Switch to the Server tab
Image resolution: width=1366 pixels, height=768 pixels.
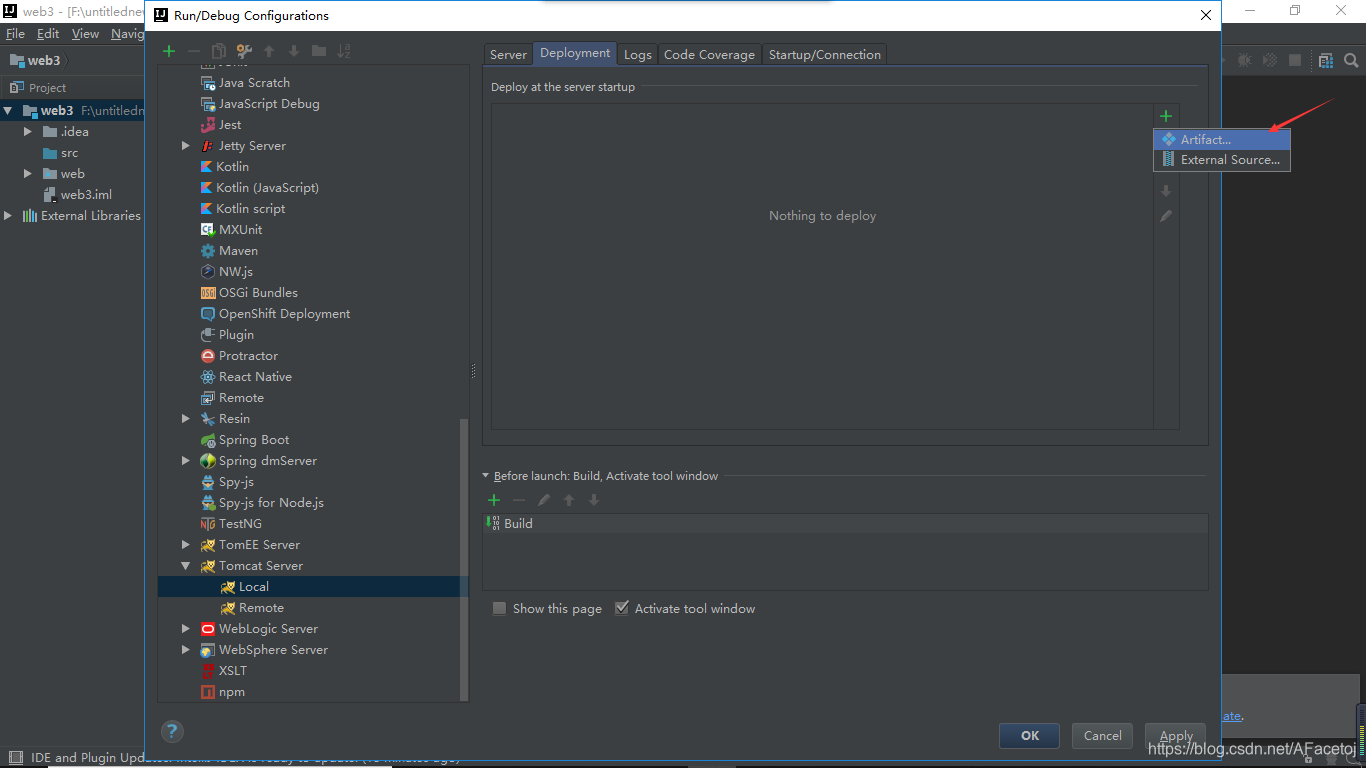click(508, 55)
